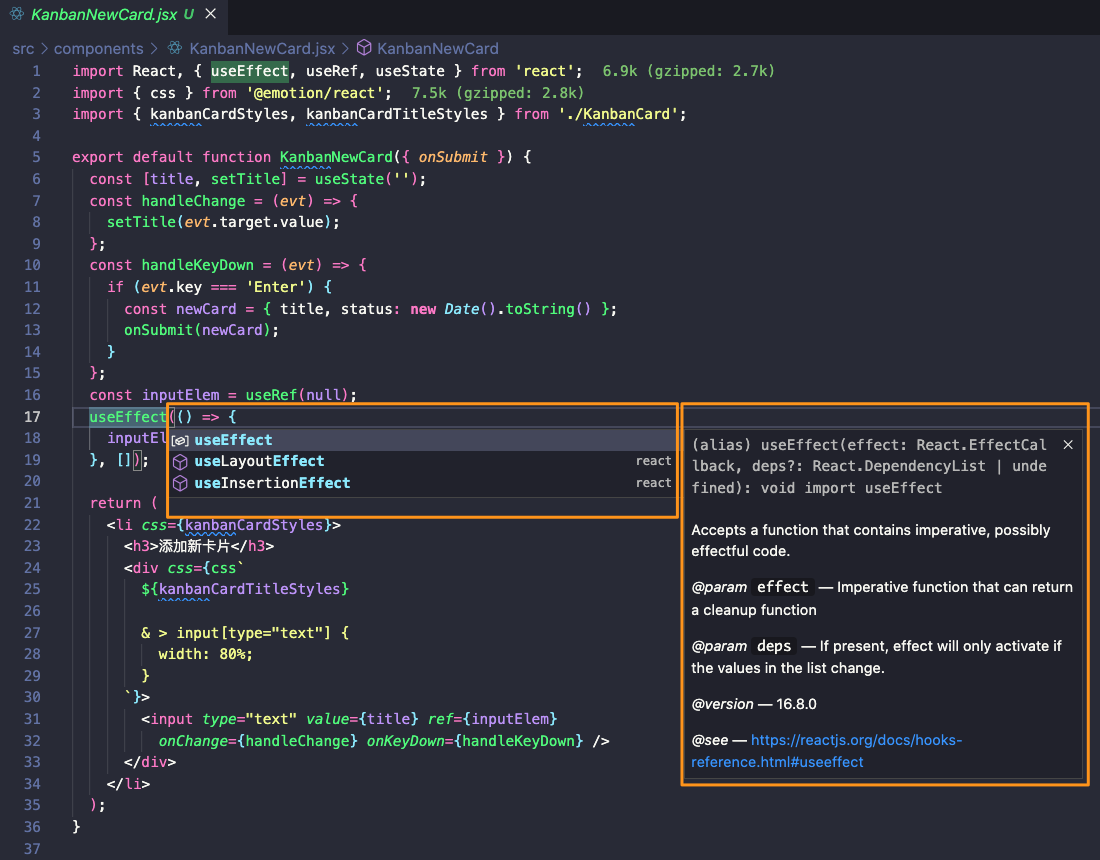Click the onSubmit parameter on line 5
This screenshot has height=860, width=1100.
click(452, 157)
